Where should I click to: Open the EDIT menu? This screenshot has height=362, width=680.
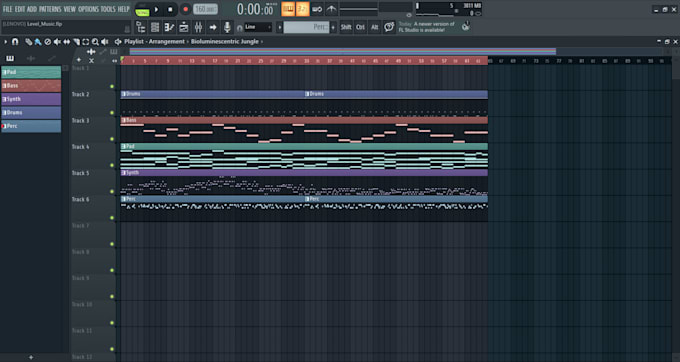coord(20,9)
